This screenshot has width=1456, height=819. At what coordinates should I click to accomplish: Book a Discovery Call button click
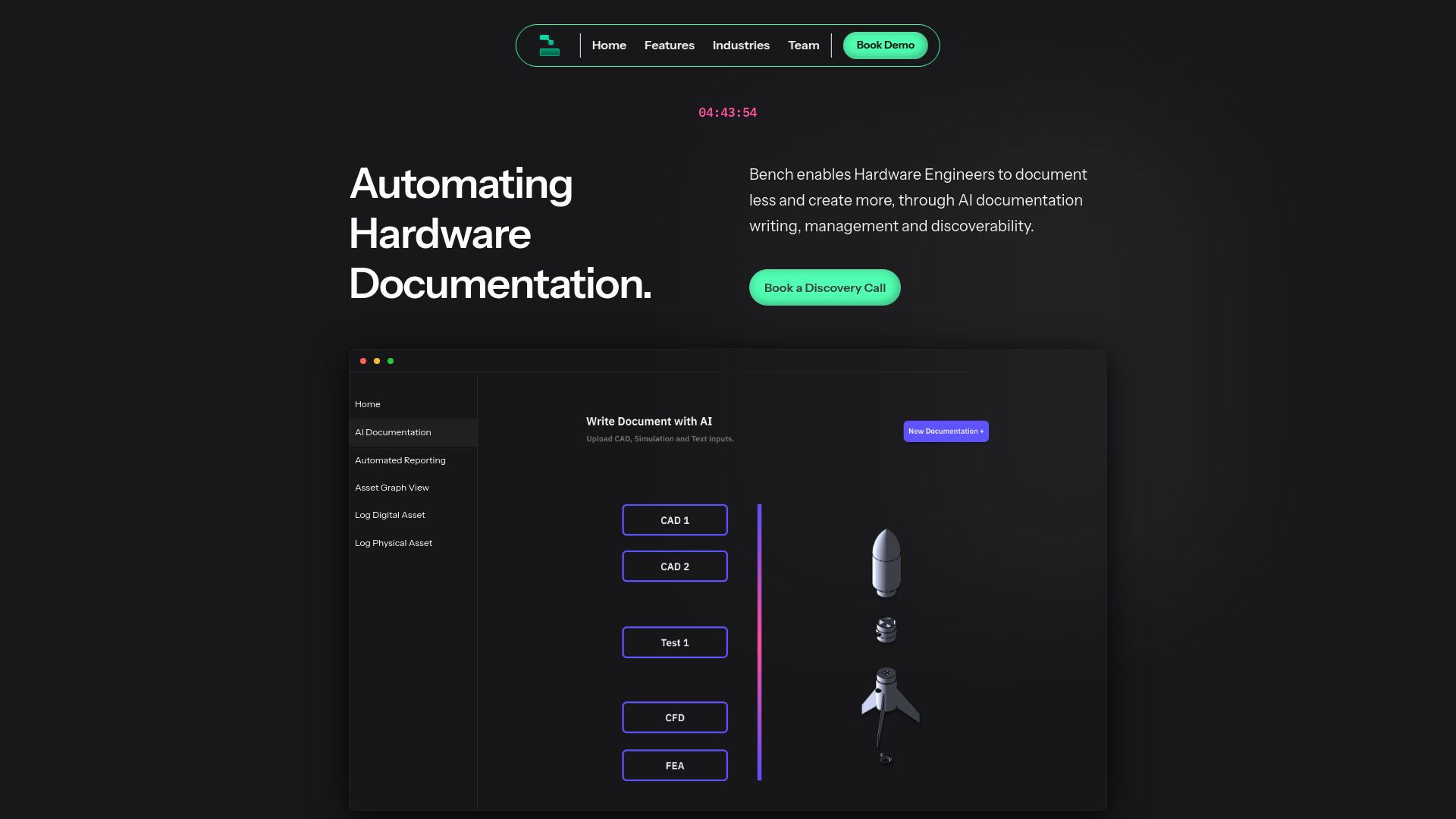coord(825,287)
